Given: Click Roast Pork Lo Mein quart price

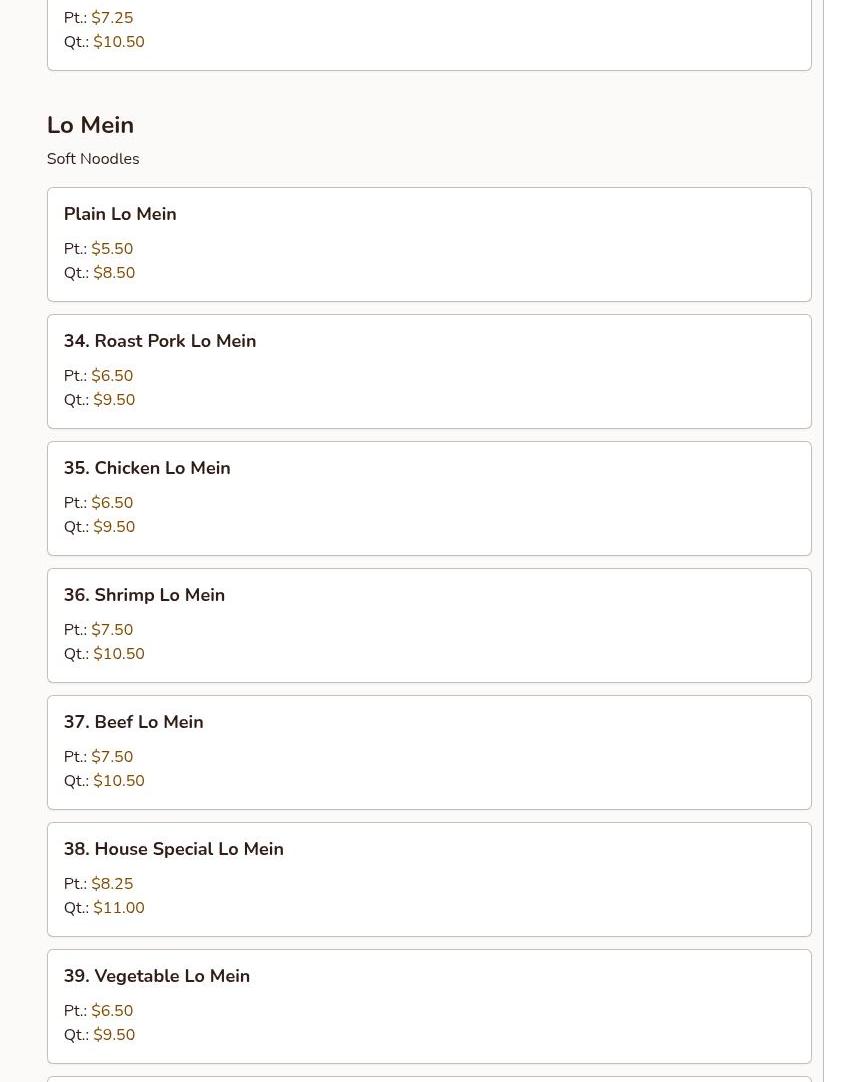Looking at the screenshot, I should click(x=114, y=400).
